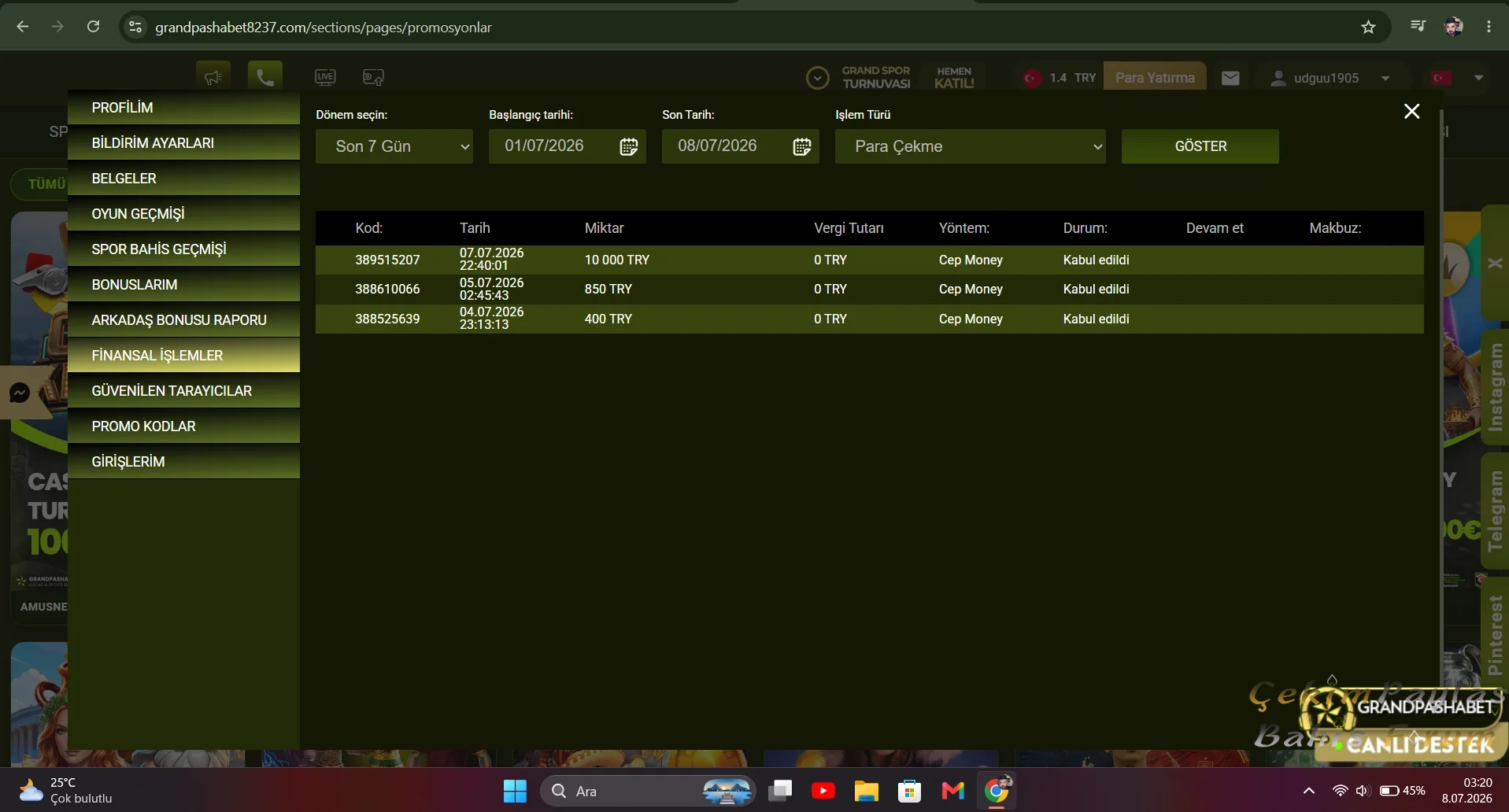
Task: Open the envelope messages icon
Action: coord(1230,78)
